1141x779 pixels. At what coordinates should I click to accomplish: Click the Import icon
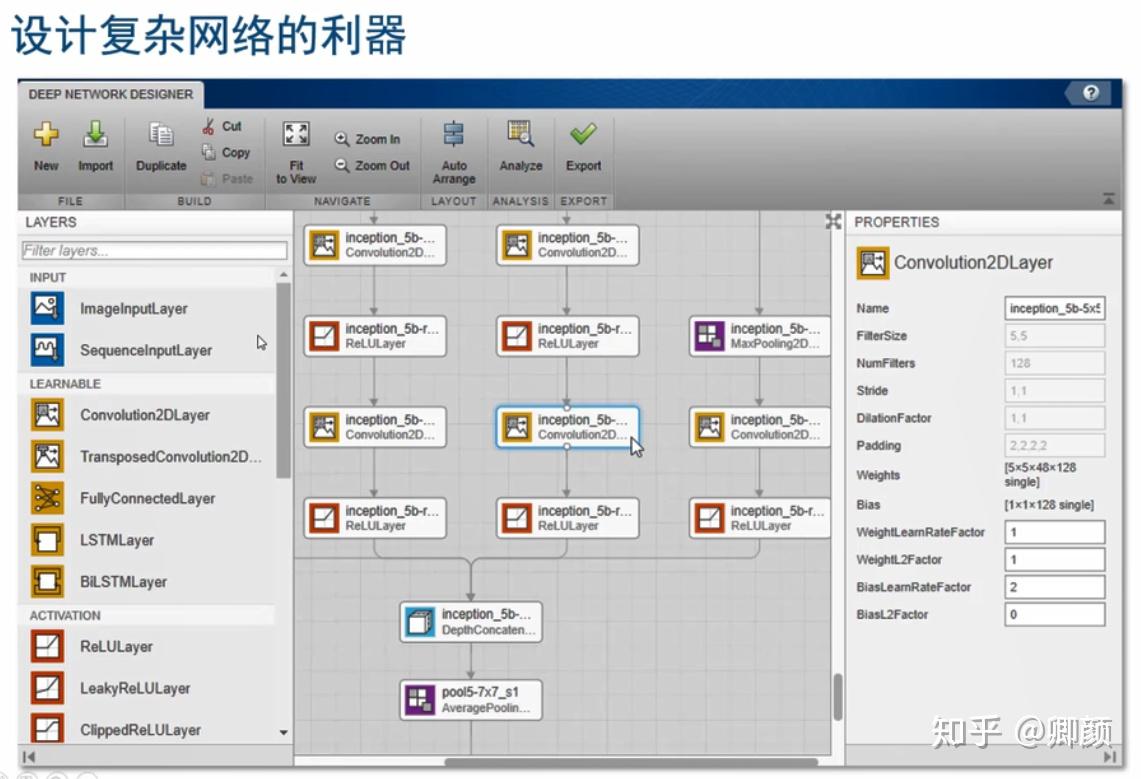tap(95, 140)
